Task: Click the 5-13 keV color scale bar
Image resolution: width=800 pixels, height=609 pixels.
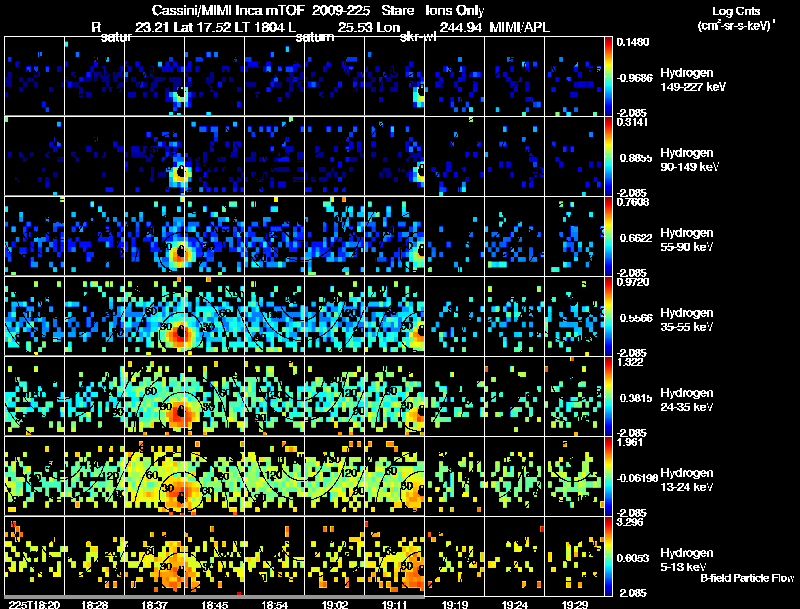Action: point(608,556)
